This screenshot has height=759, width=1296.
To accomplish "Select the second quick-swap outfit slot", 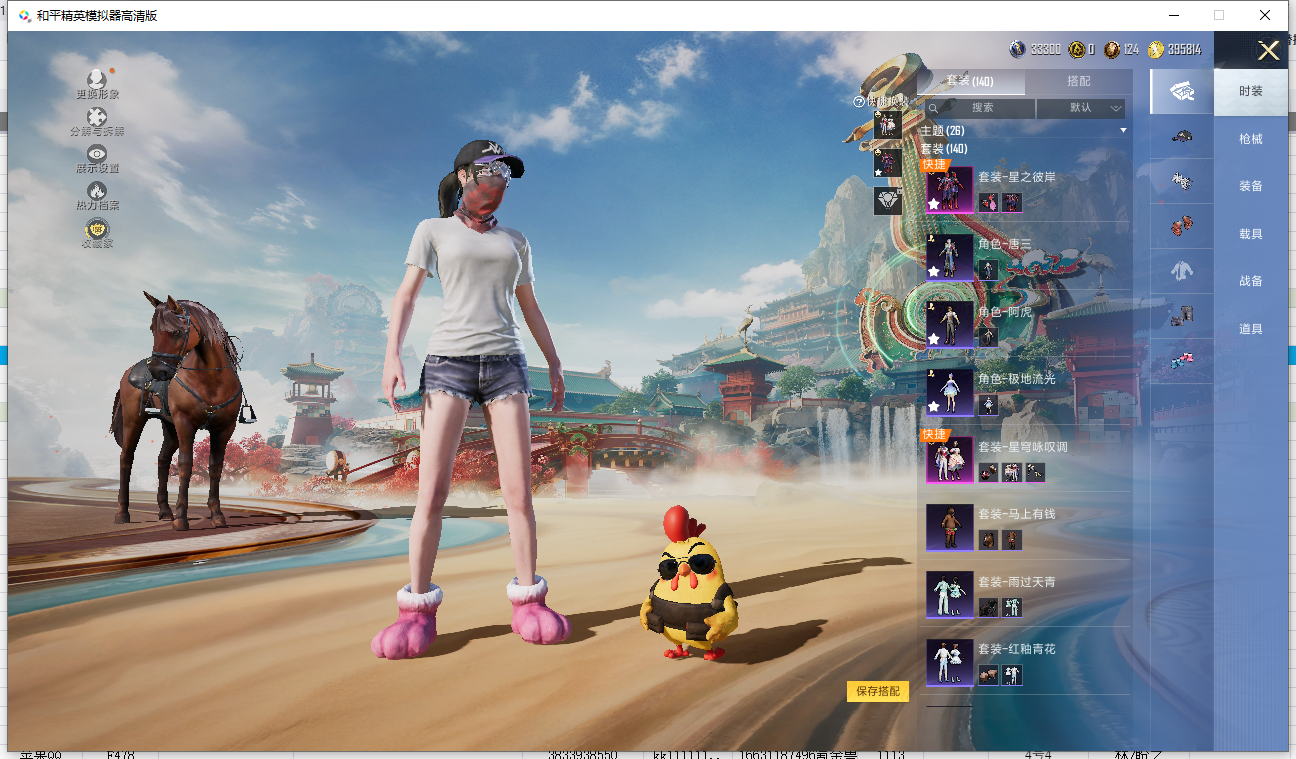I will (887, 163).
